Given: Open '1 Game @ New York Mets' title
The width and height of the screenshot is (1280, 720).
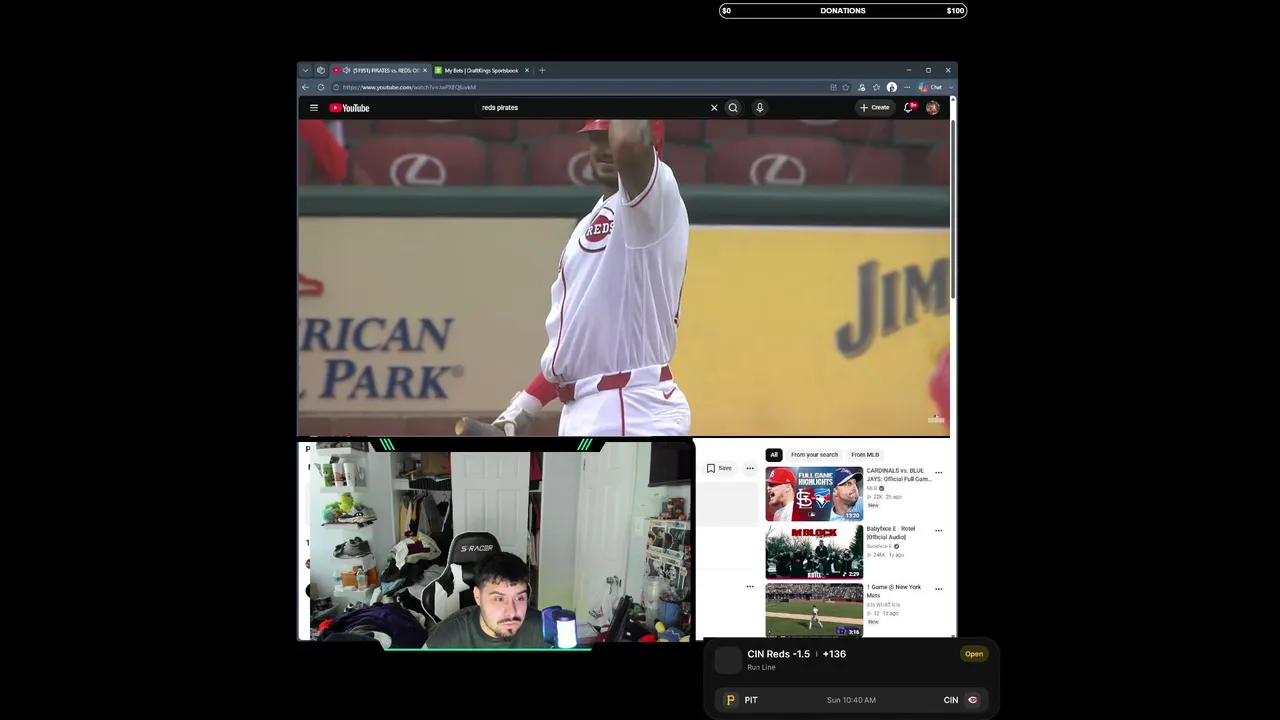Looking at the screenshot, I should click(x=894, y=591).
